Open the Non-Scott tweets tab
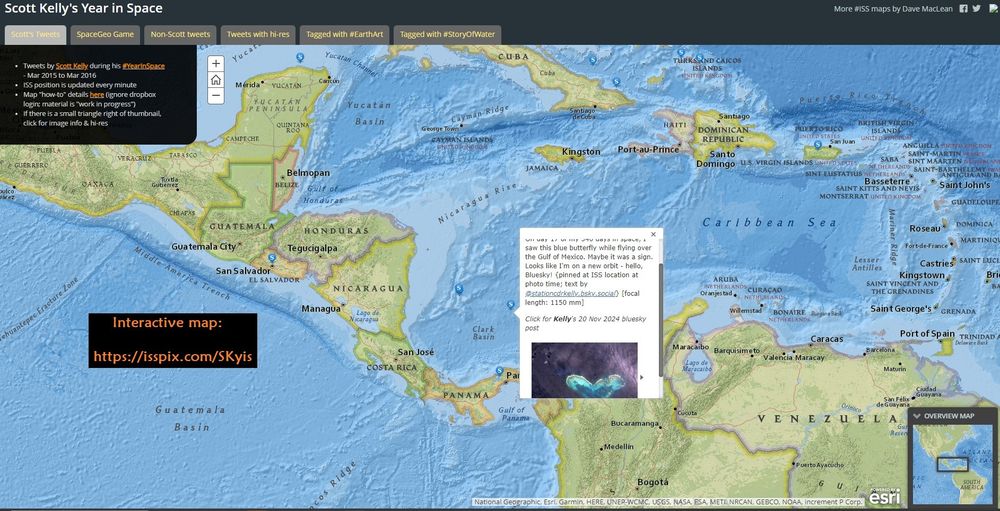Image resolution: width=1000 pixels, height=511 pixels. 180,34
